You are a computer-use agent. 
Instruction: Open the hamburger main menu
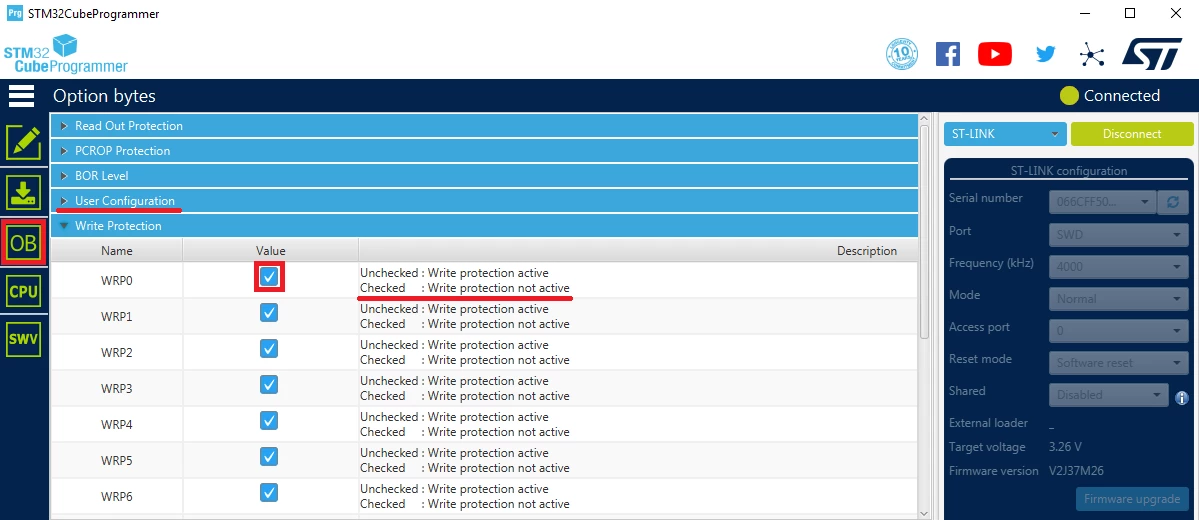click(x=21, y=96)
